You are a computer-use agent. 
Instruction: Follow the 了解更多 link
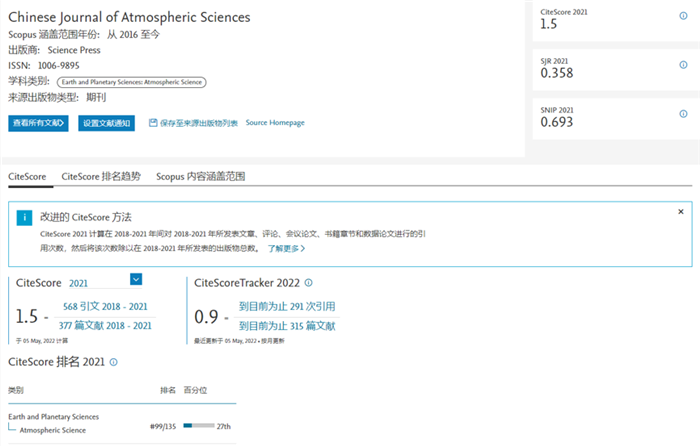pos(285,248)
